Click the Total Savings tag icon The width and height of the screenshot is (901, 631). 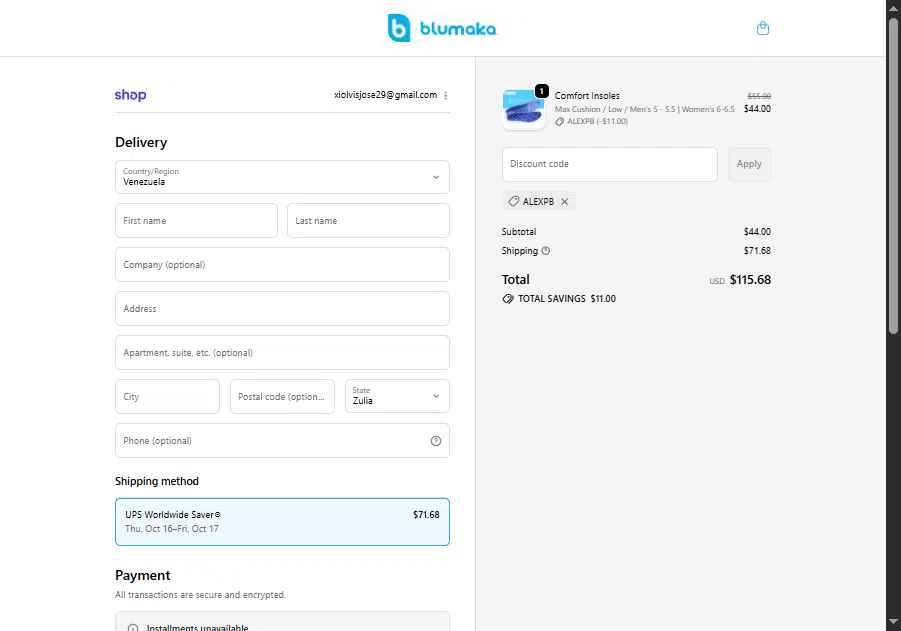pyautogui.click(x=507, y=299)
